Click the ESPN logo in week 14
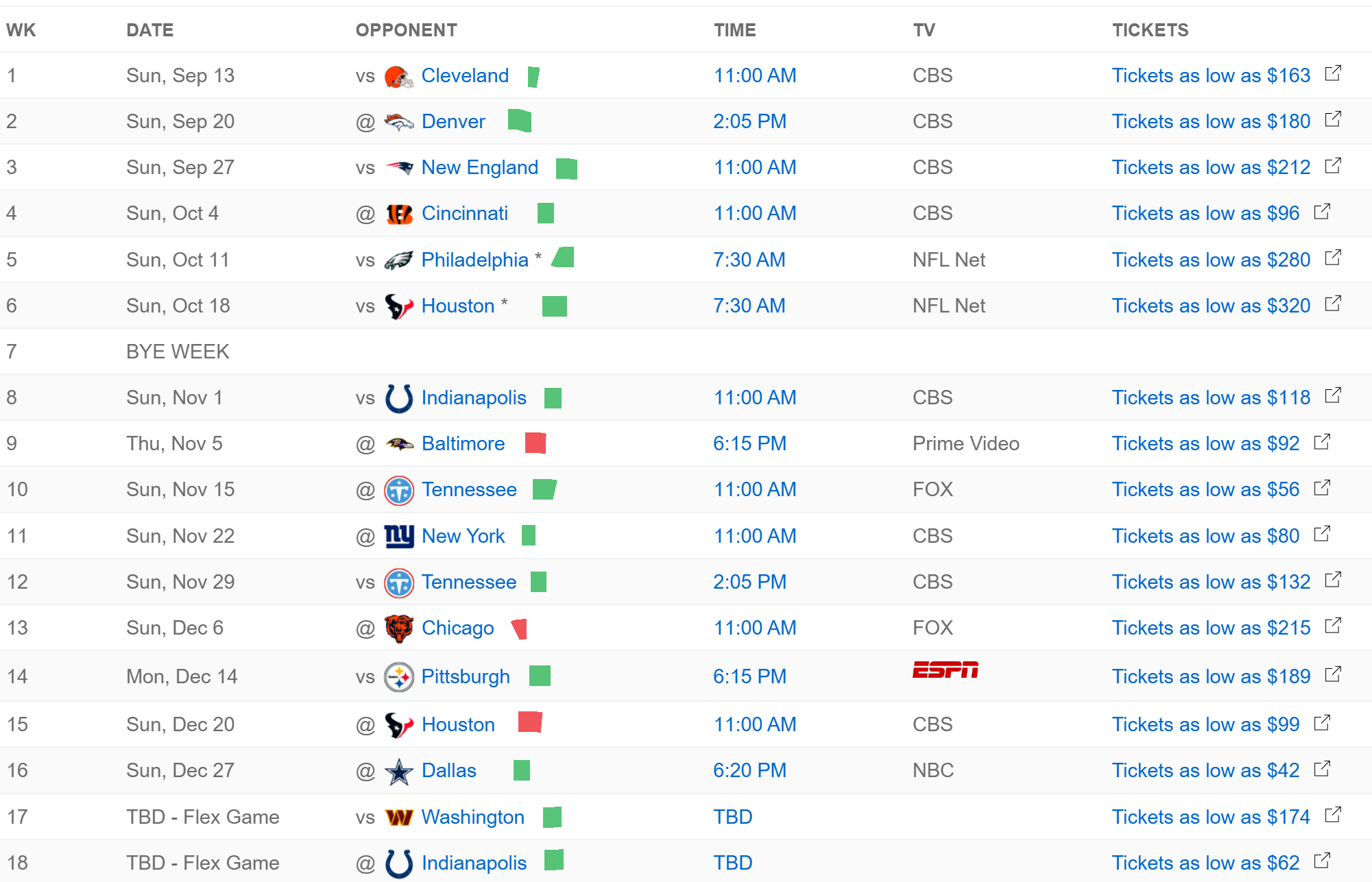The height and width of the screenshot is (882, 1372). click(946, 670)
